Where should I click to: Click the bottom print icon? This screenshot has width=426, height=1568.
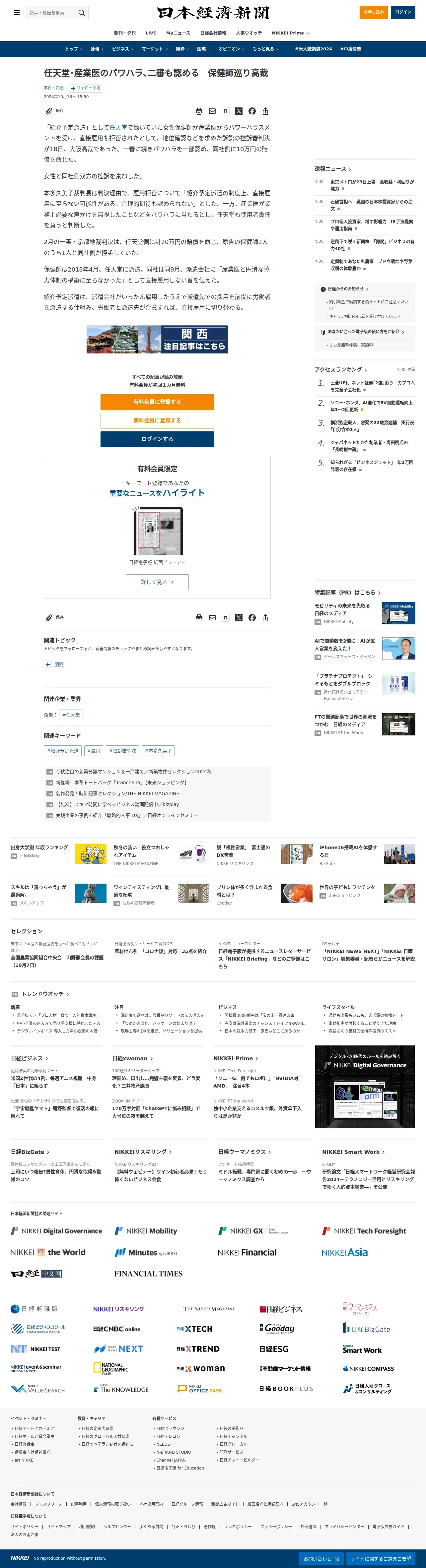point(199,618)
